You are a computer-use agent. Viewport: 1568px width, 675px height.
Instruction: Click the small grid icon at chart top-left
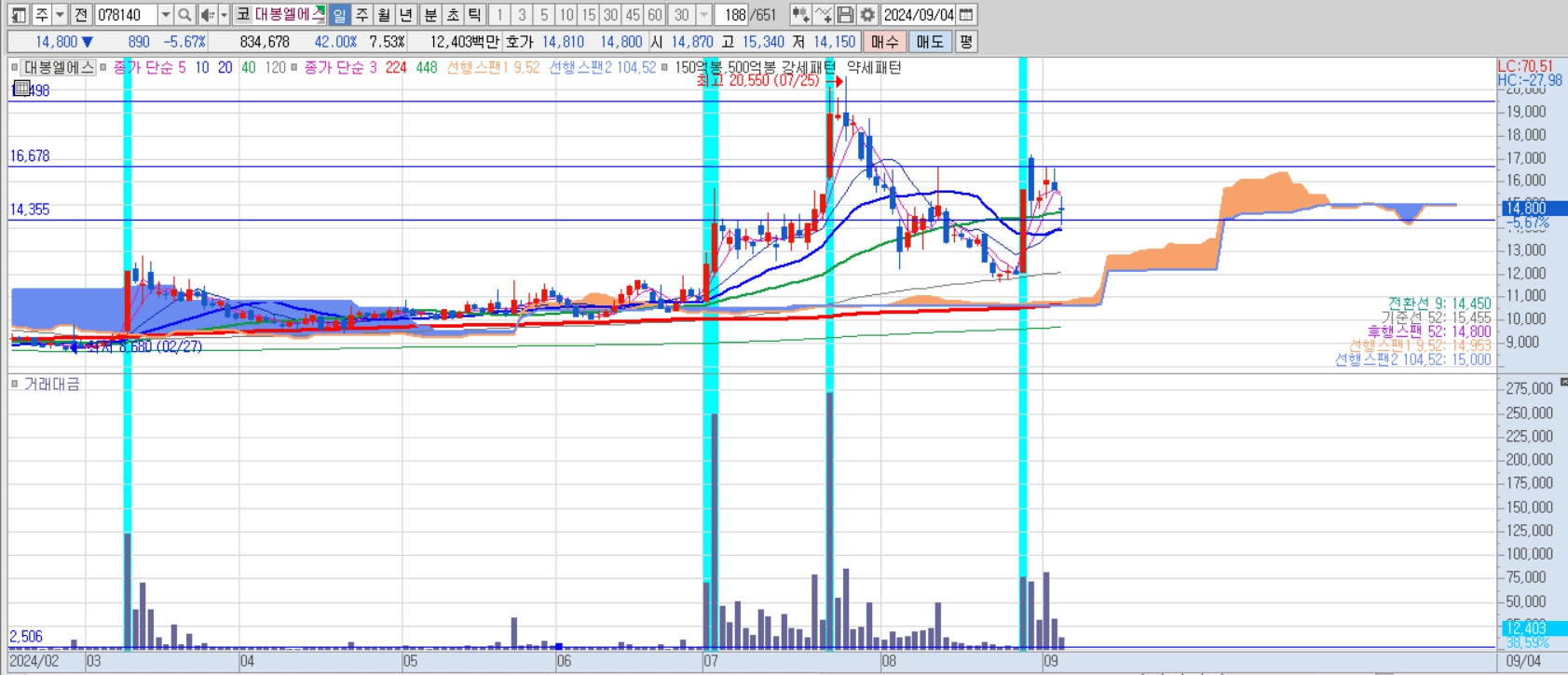[x=21, y=88]
